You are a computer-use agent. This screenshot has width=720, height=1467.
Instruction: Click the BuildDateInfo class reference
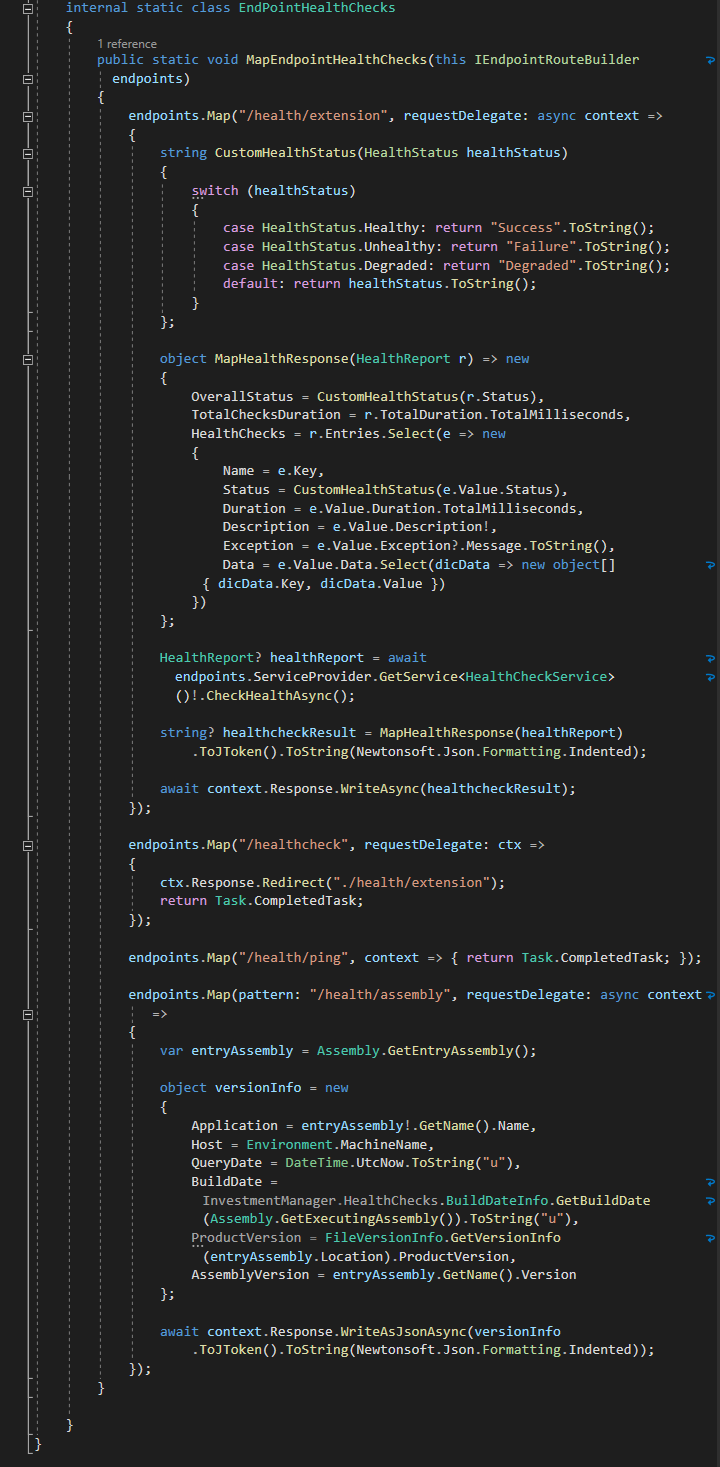pyautogui.click(x=497, y=1200)
